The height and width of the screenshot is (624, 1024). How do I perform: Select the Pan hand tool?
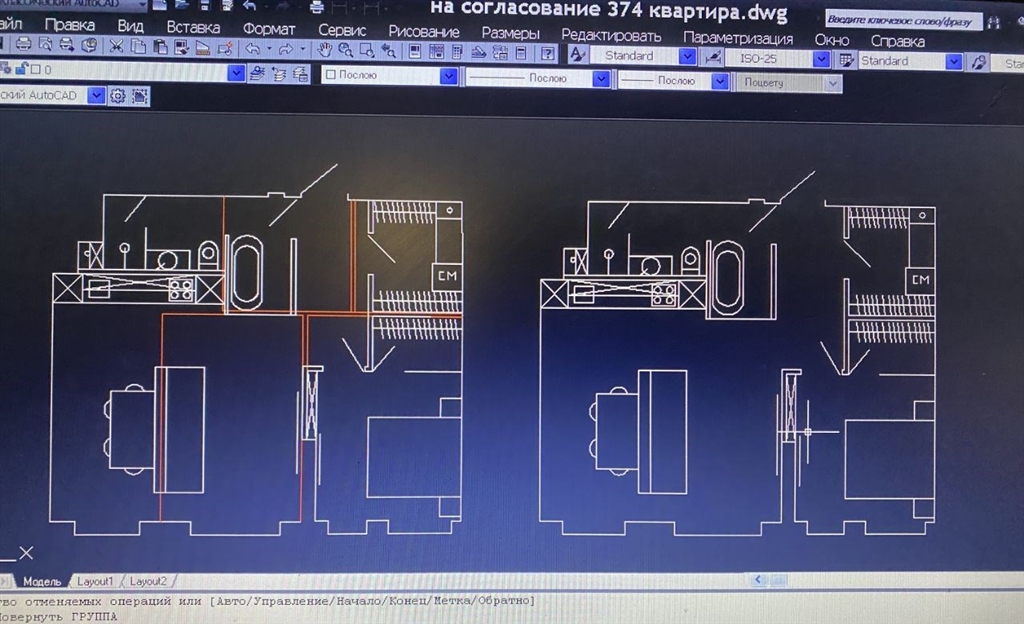[x=325, y=48]
